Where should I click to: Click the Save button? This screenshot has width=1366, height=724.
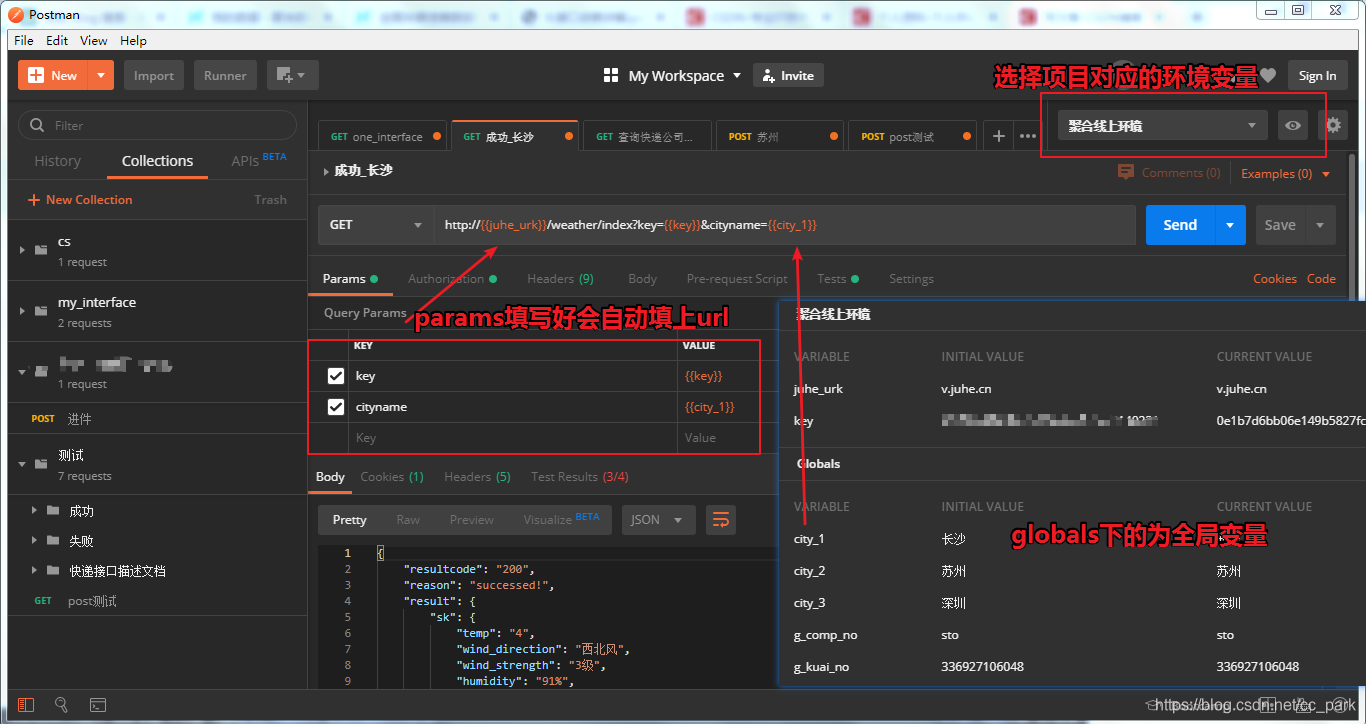point(1280,225)
